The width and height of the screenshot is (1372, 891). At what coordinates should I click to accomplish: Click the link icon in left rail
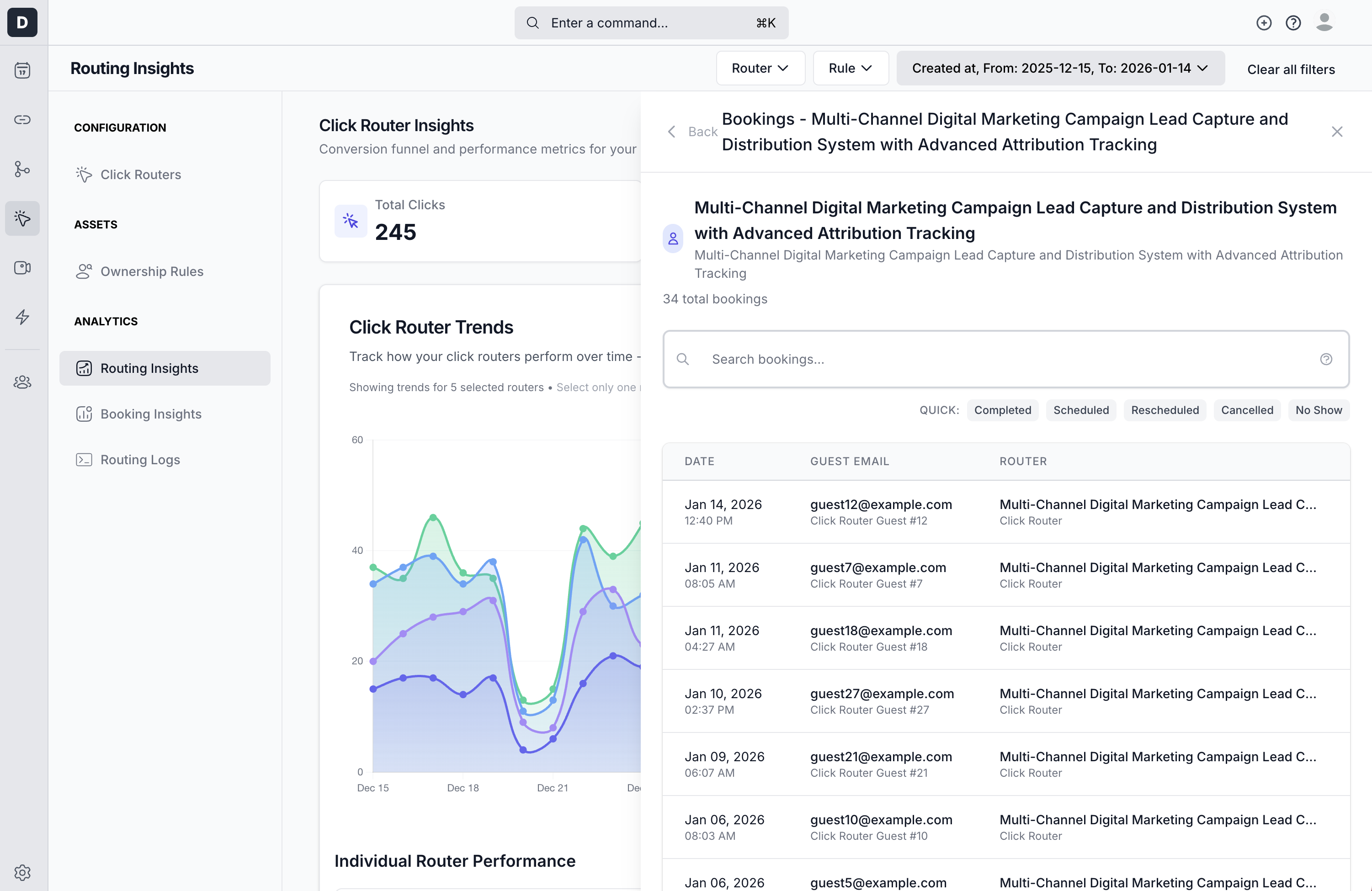[x=22, y=120]
